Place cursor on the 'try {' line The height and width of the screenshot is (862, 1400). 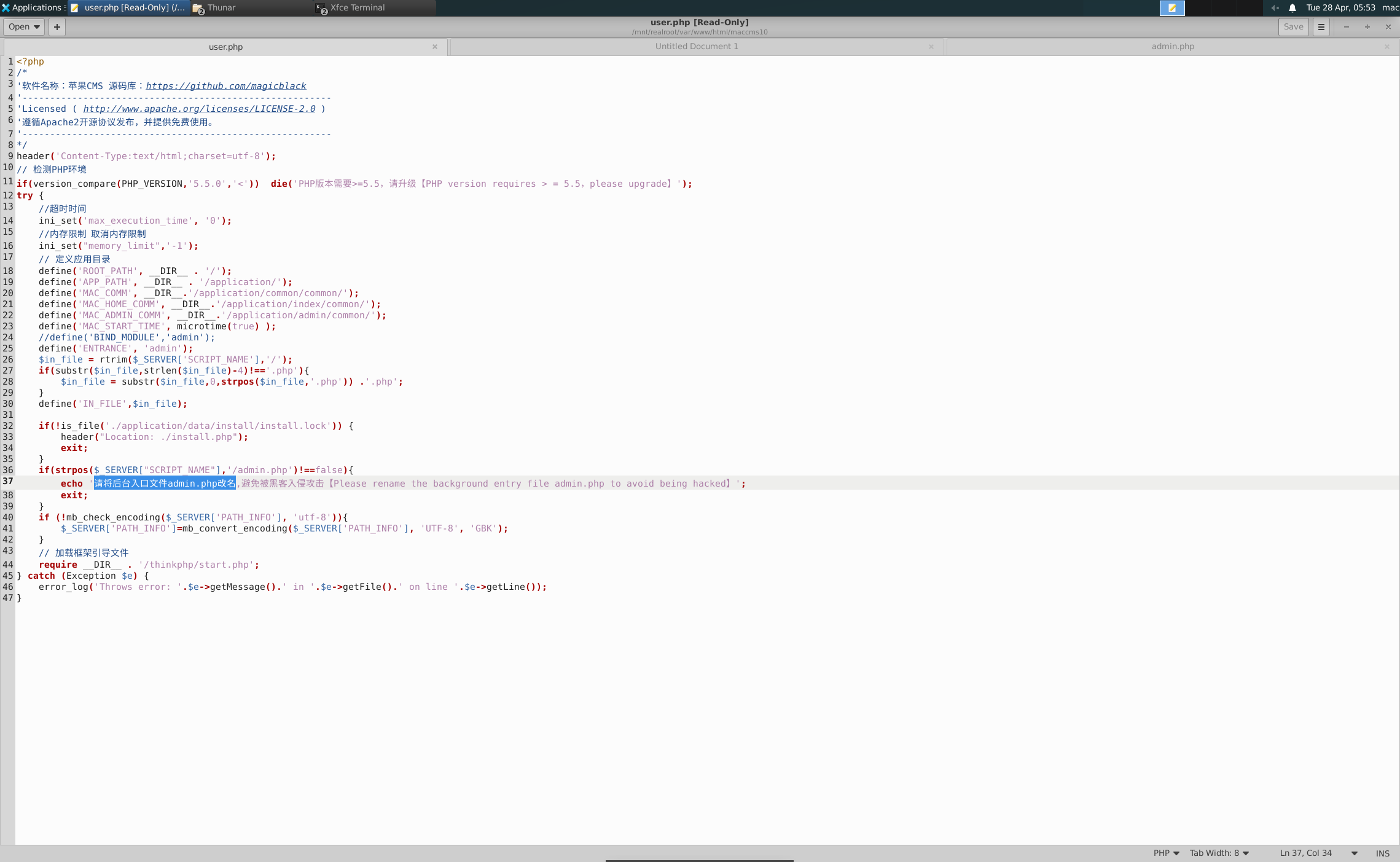point(30,195)
